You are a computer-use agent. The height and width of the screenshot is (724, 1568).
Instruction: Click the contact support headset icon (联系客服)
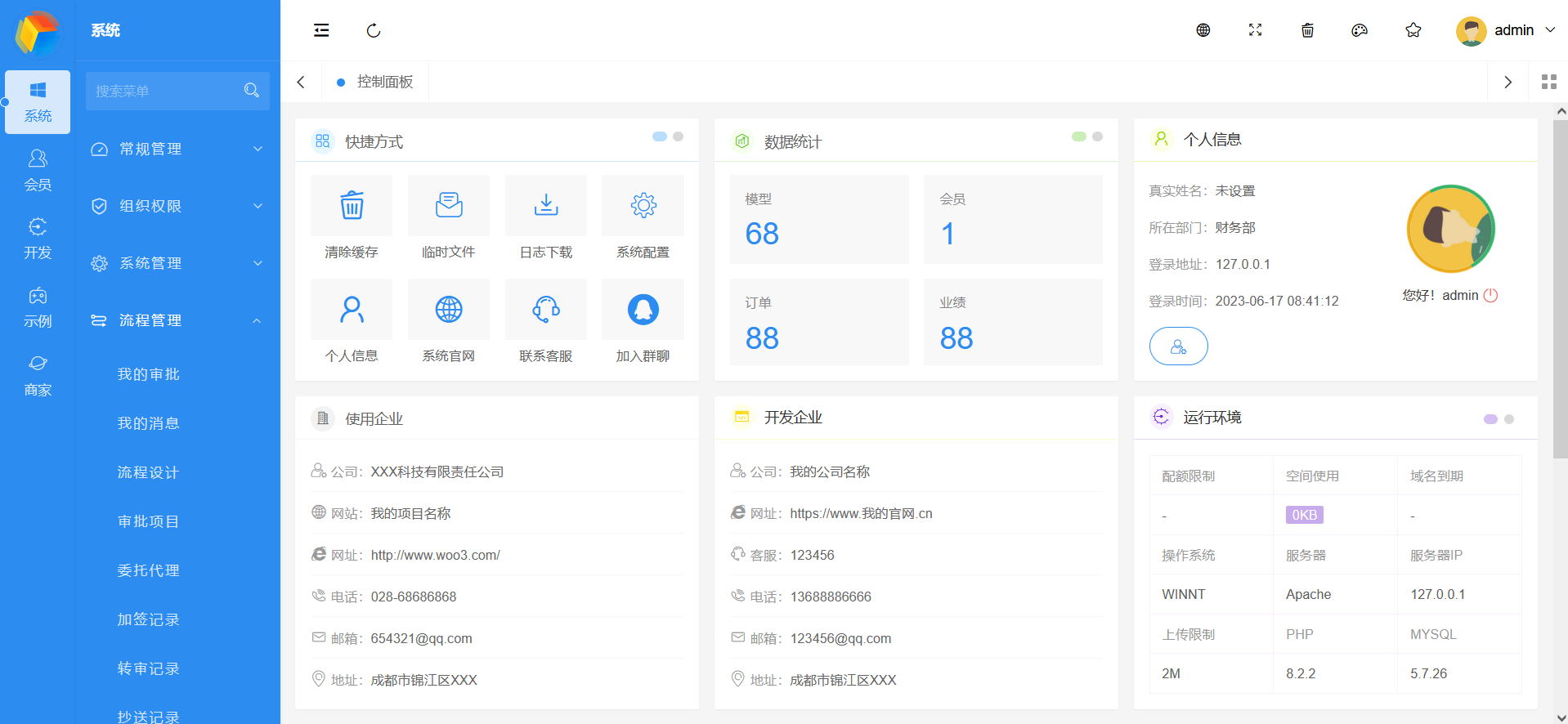coord(545,310)
